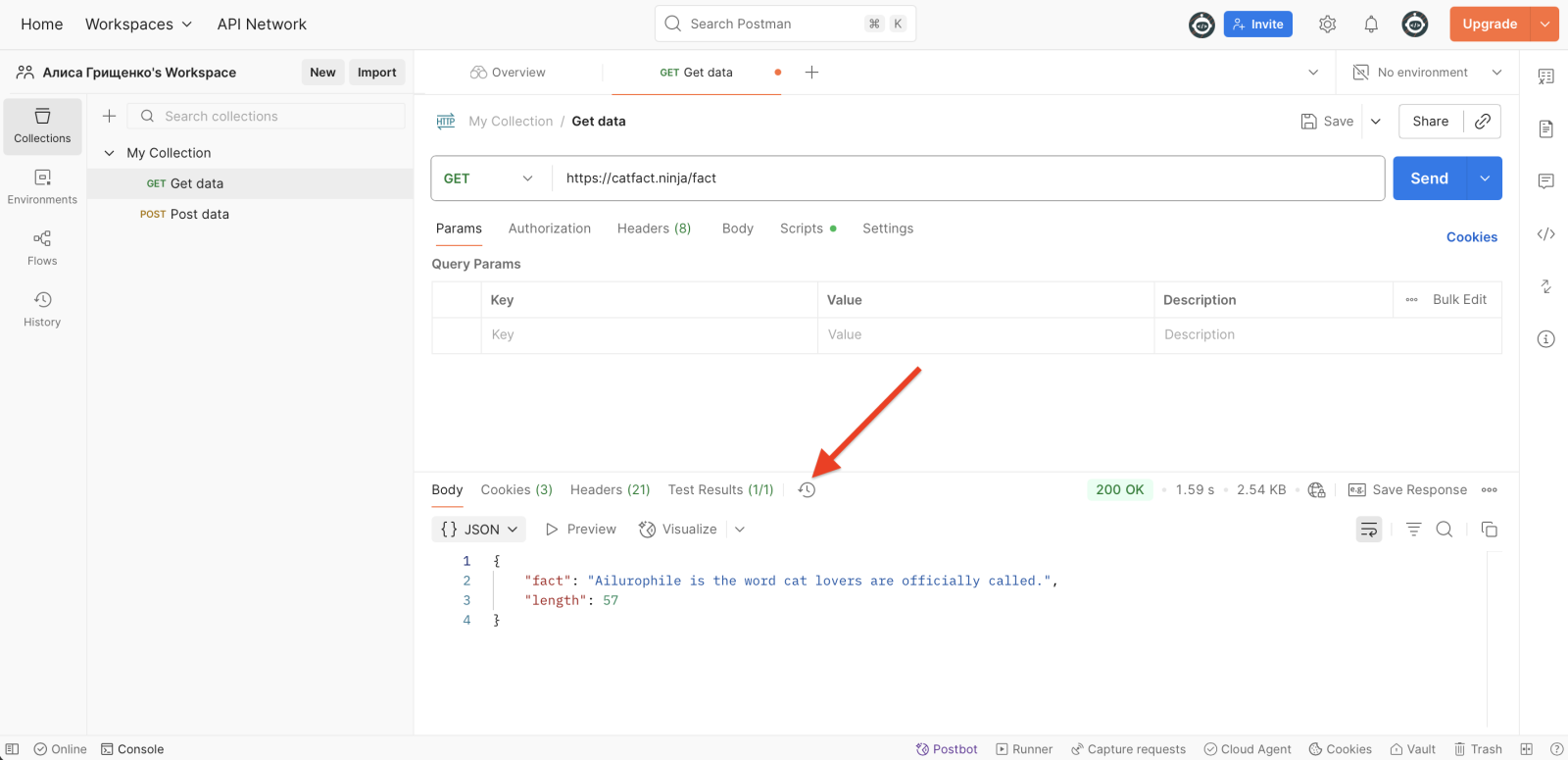Click the Search collections field

267,116
